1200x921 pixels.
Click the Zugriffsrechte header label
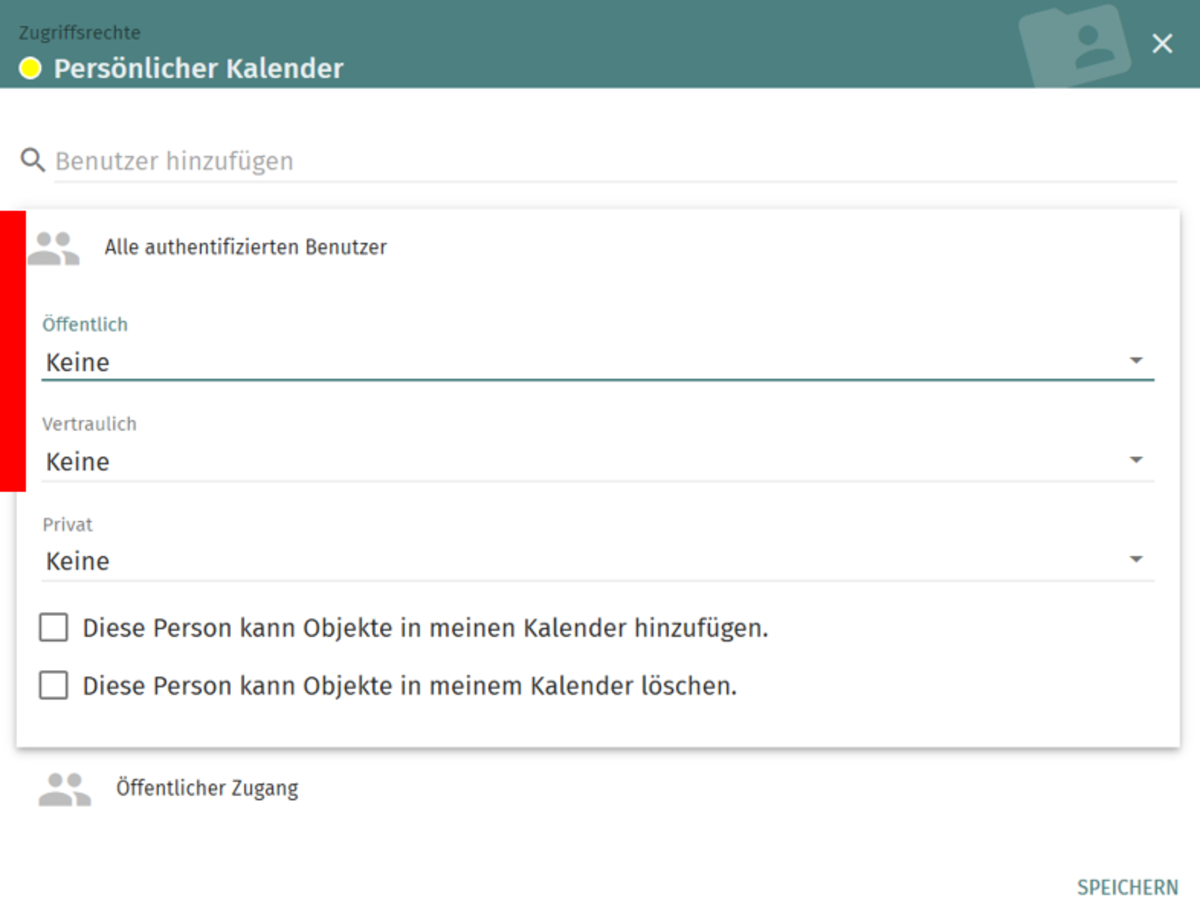80,33
